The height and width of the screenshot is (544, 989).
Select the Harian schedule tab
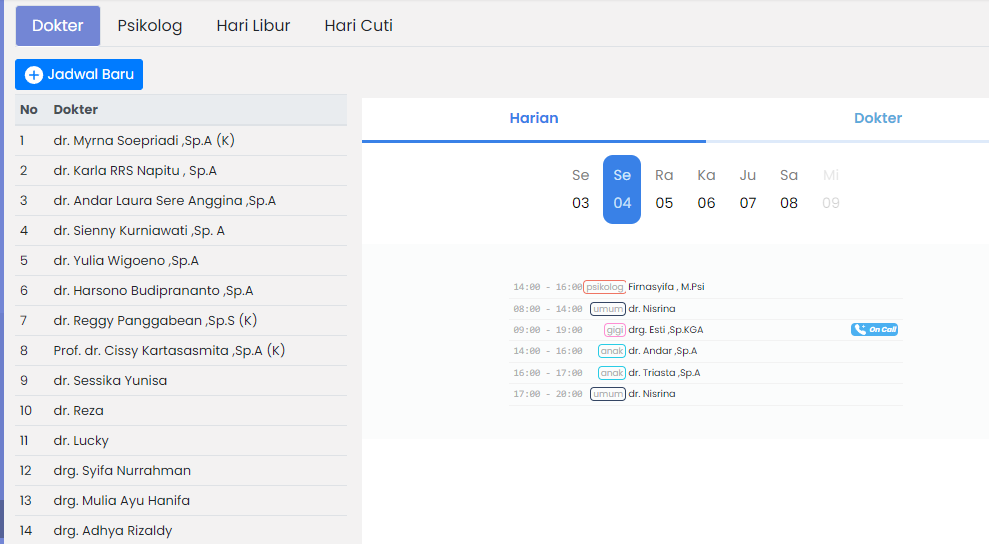[534, 118]
